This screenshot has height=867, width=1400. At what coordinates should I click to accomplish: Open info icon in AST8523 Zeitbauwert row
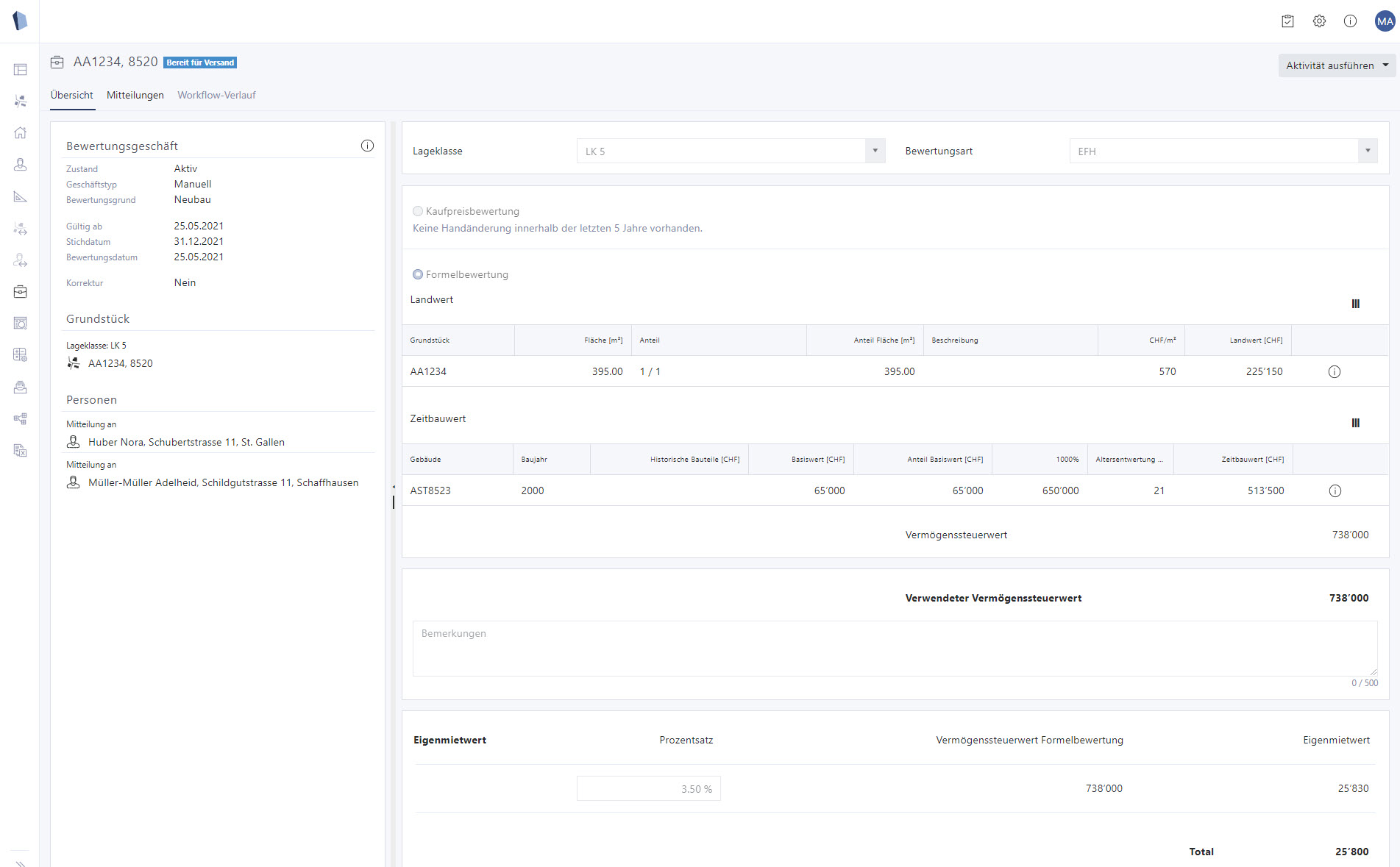coord(1335,491)
